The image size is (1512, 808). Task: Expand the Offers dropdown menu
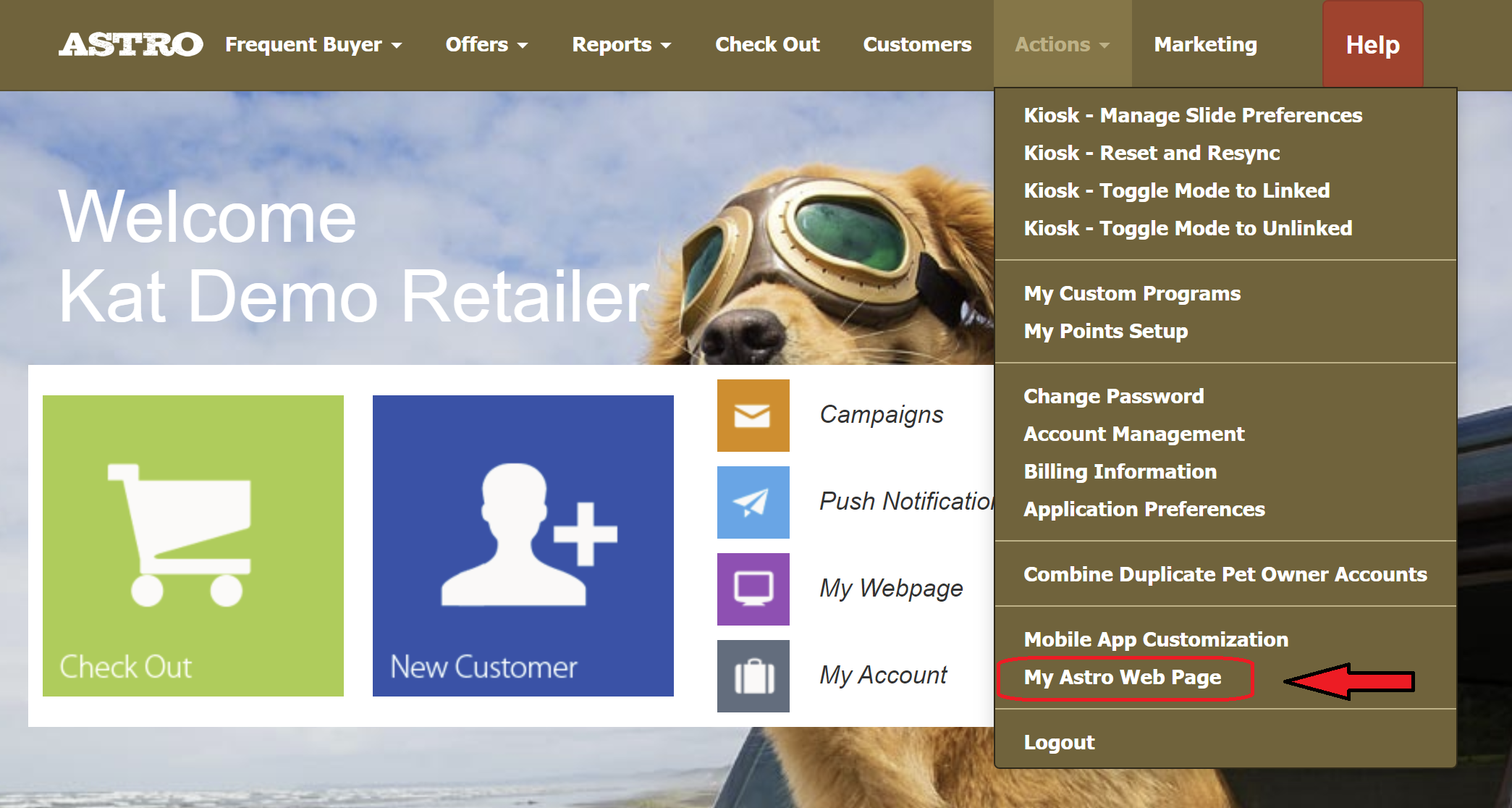[486, 45]
